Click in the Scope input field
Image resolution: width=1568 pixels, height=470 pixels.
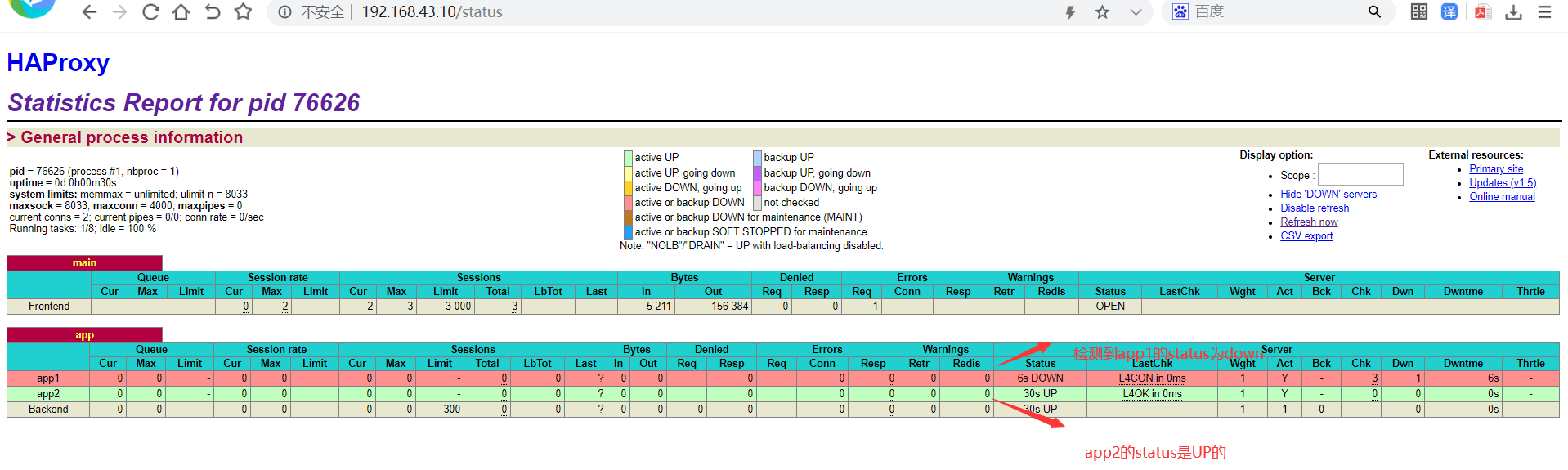point(1360,175)
